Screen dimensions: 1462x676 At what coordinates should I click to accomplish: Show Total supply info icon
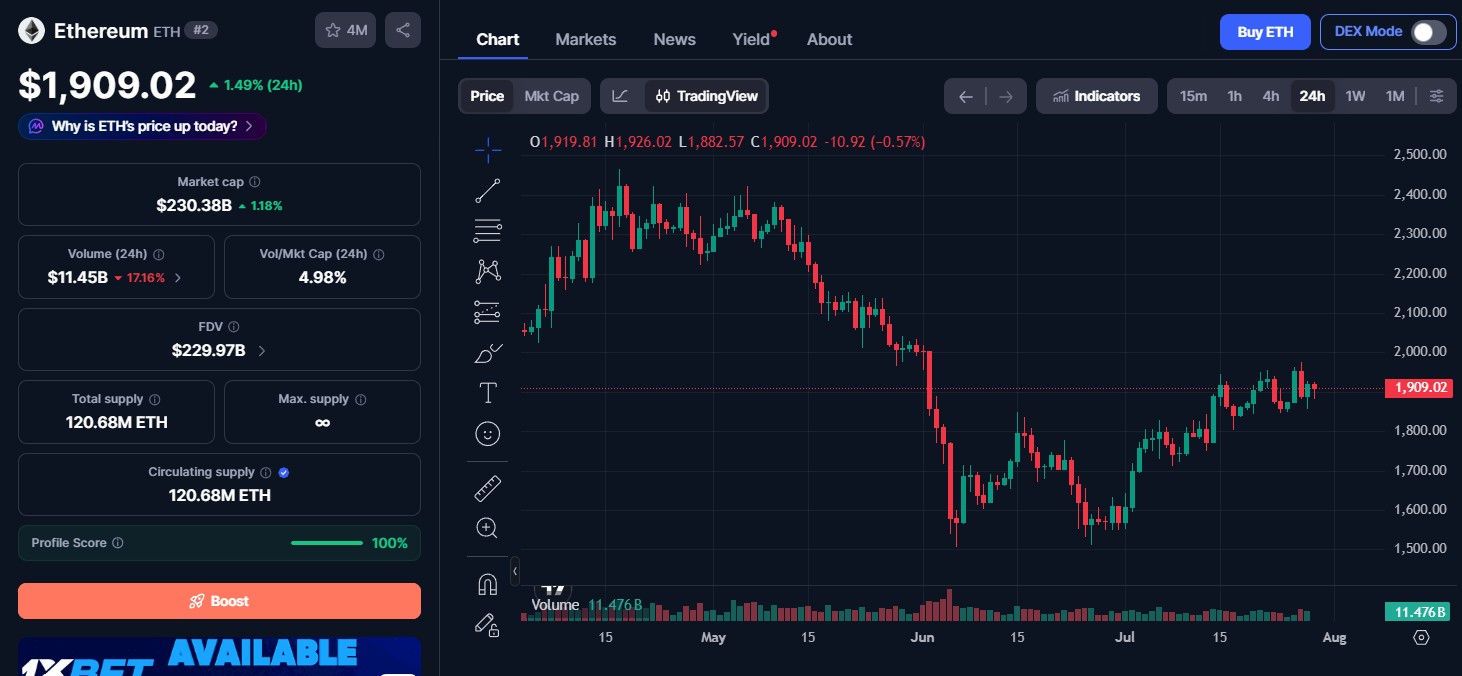click(x=155, y=399)
